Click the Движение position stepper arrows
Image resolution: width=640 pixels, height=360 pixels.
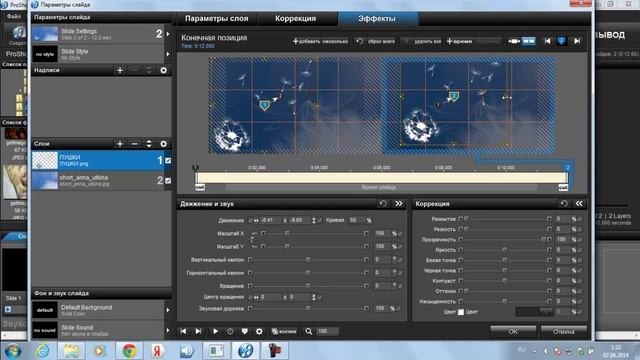coord(314,220)
